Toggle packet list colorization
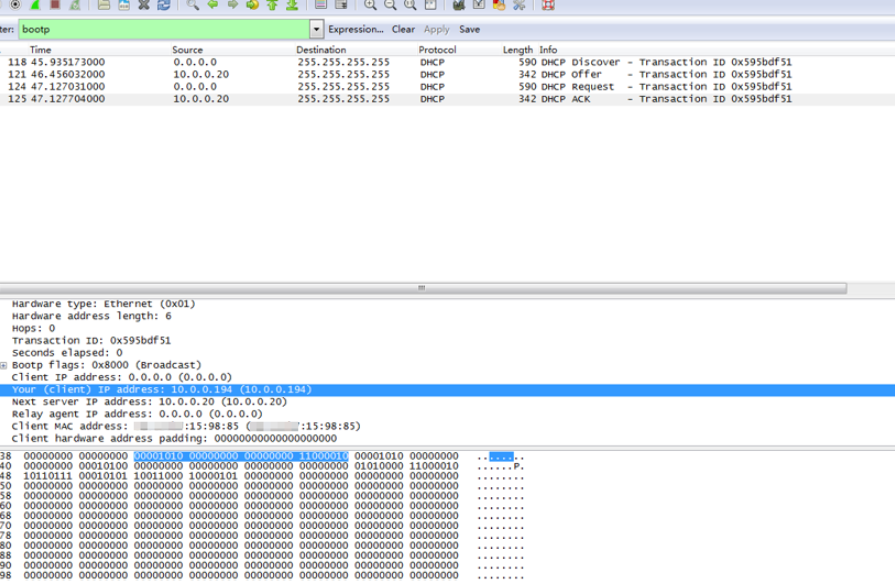The height and width of the screenshot is (581, 895). 321,5
